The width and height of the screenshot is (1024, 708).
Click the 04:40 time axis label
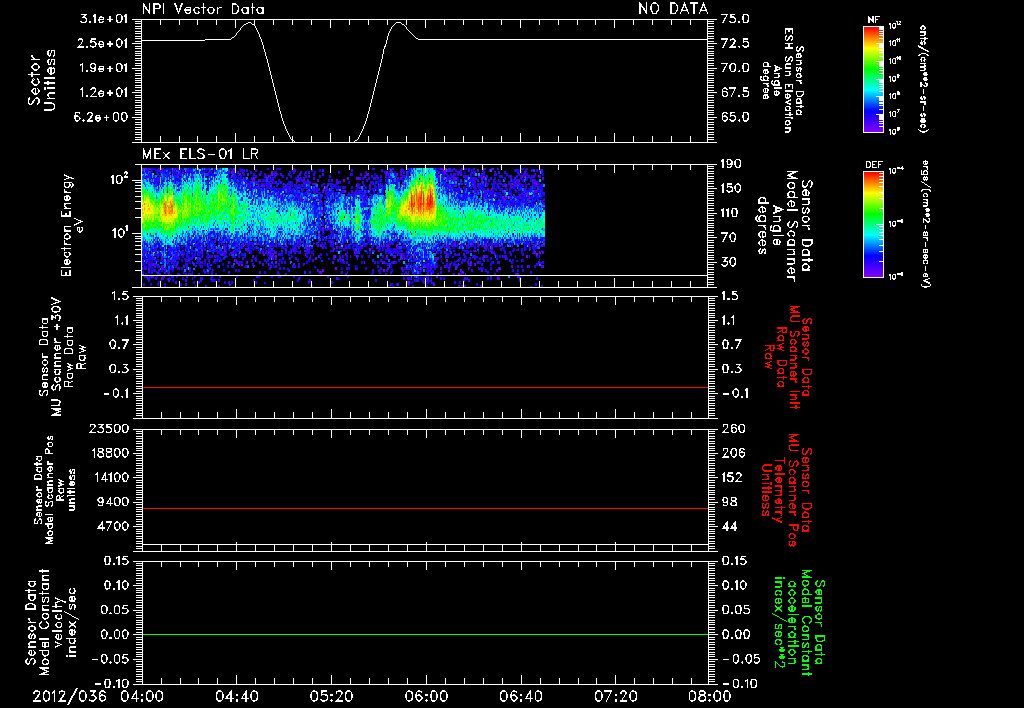coord(236,696)
